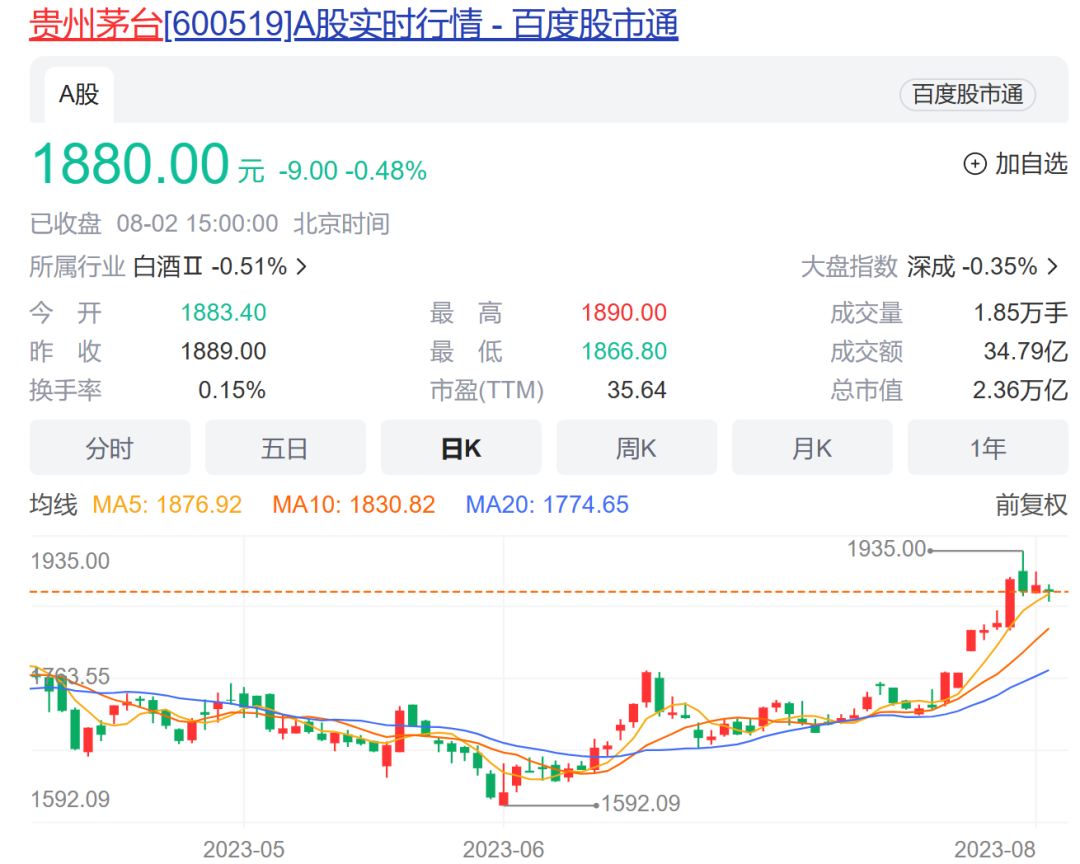Viewport: 1080px width, 864px height.
Task: Click the 今开 value 1883.40
Action: 223,313
